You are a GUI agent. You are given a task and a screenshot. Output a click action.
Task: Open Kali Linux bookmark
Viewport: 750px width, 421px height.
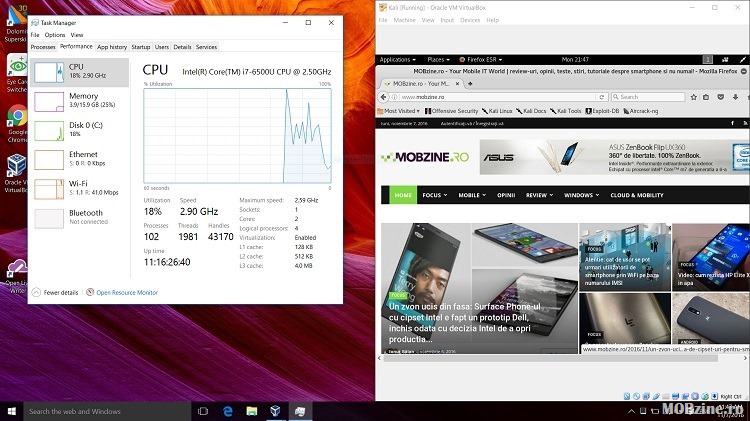497,111
